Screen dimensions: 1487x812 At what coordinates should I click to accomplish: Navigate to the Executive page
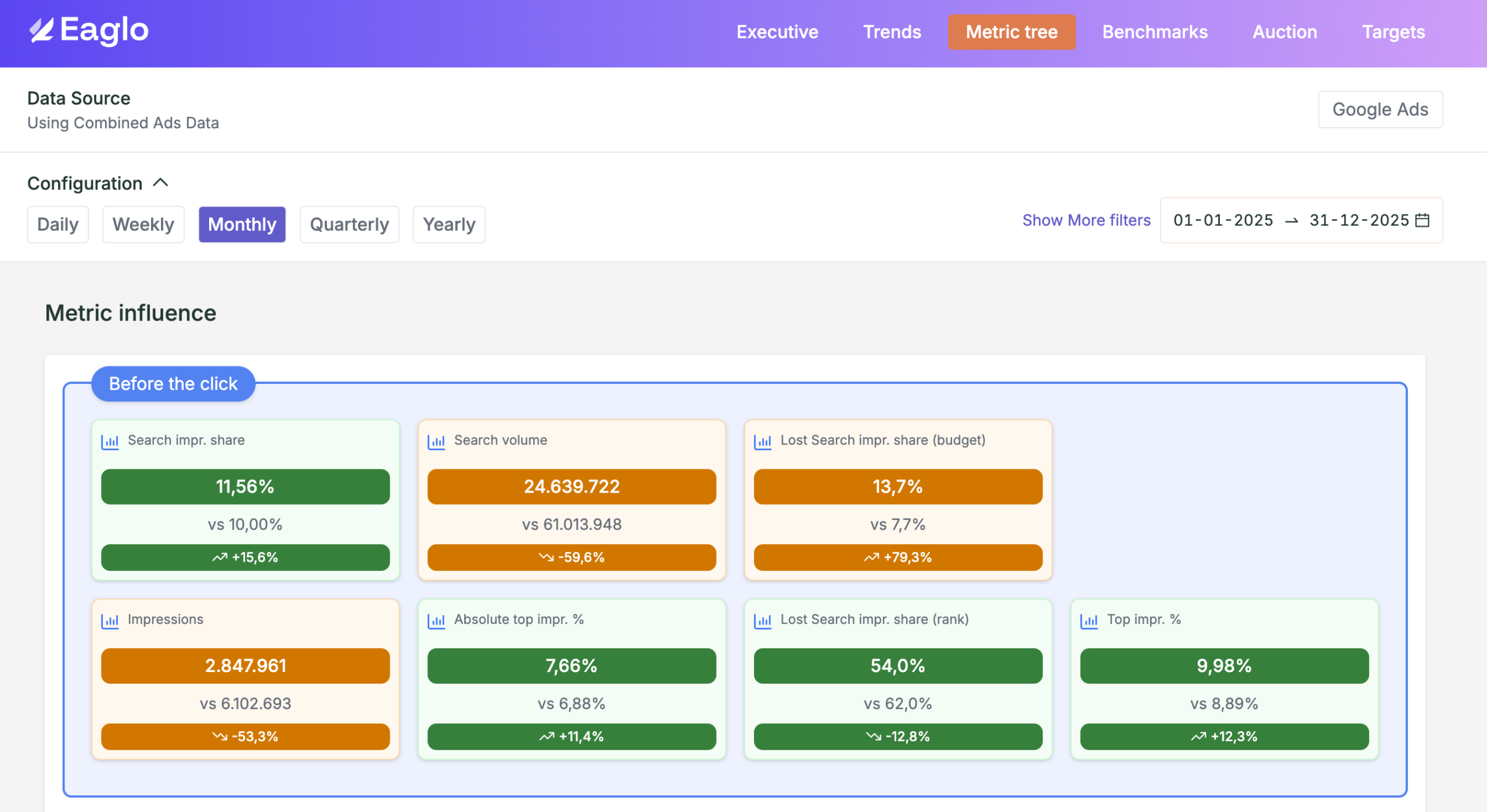777,32
